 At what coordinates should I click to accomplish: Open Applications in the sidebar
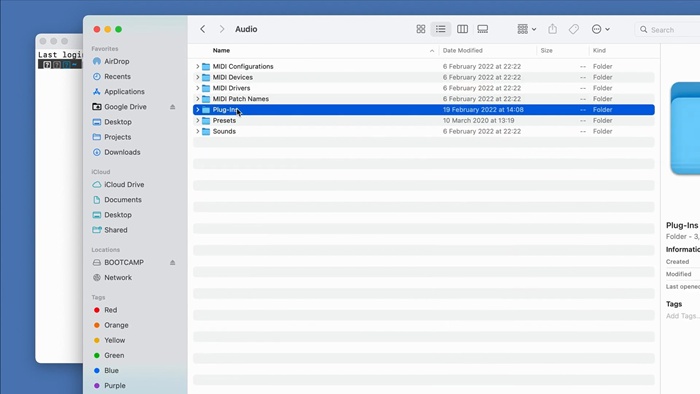pyautogui.click(x=124, y=91)
